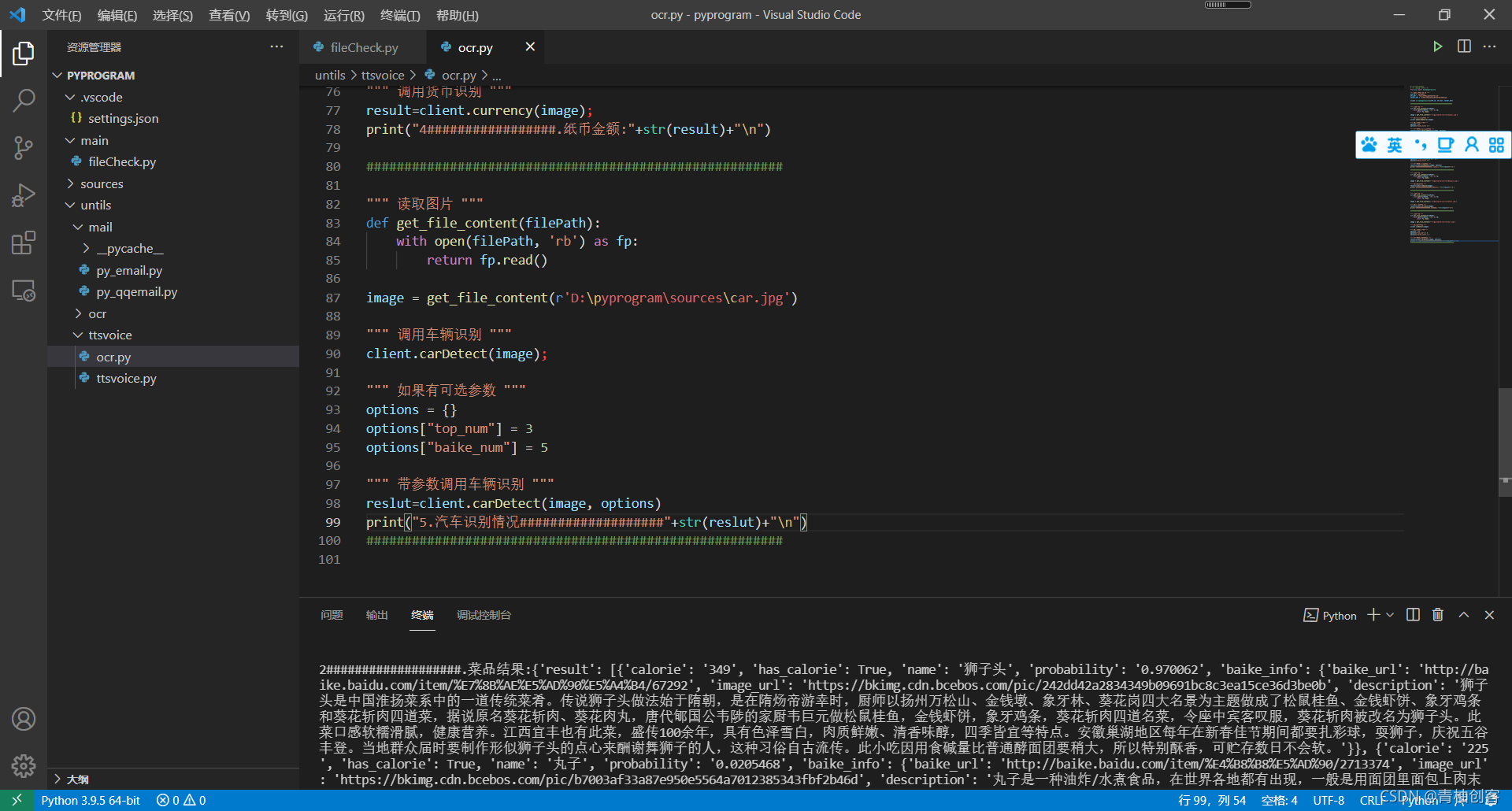The height and width of the screenshot is (811, 1512).
Task: Open the terminal launch profile dropdown arrow
Action: tap(1390, 615)
